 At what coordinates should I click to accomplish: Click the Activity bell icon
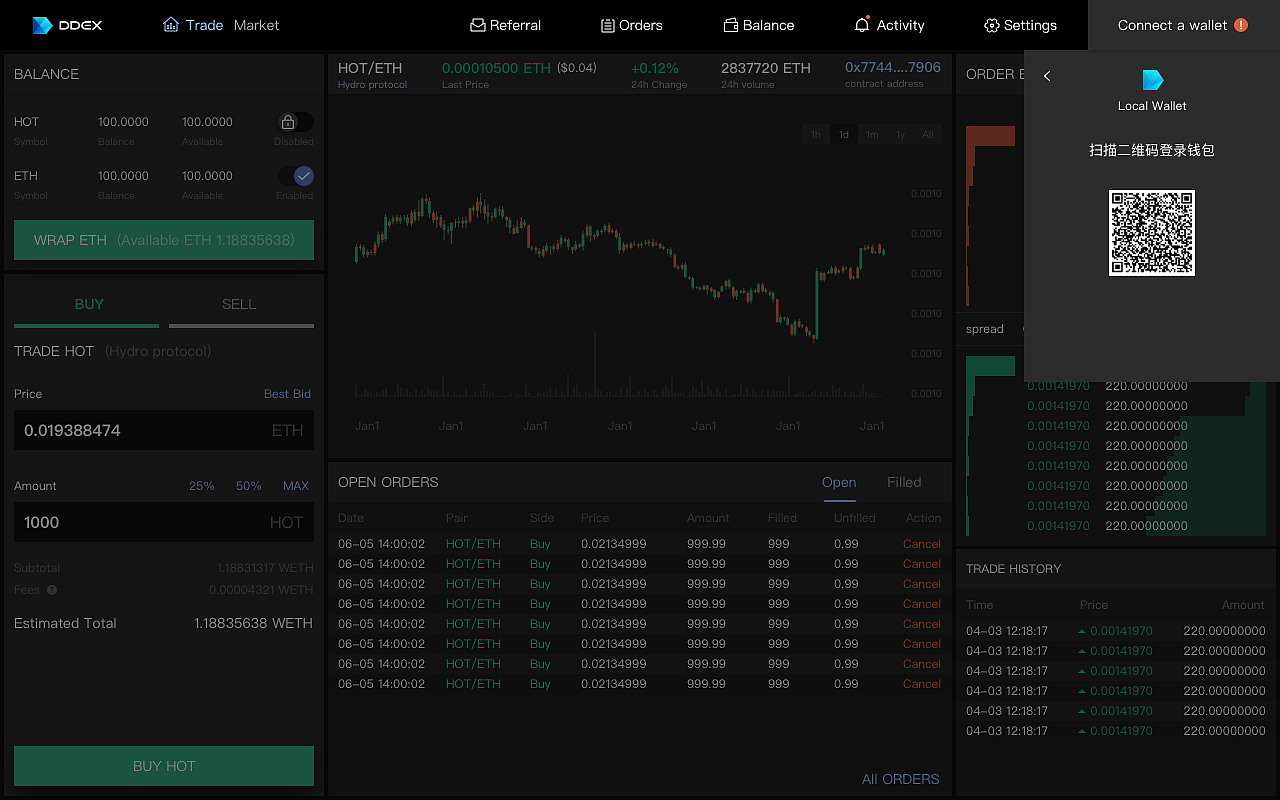tap(862, 24)
